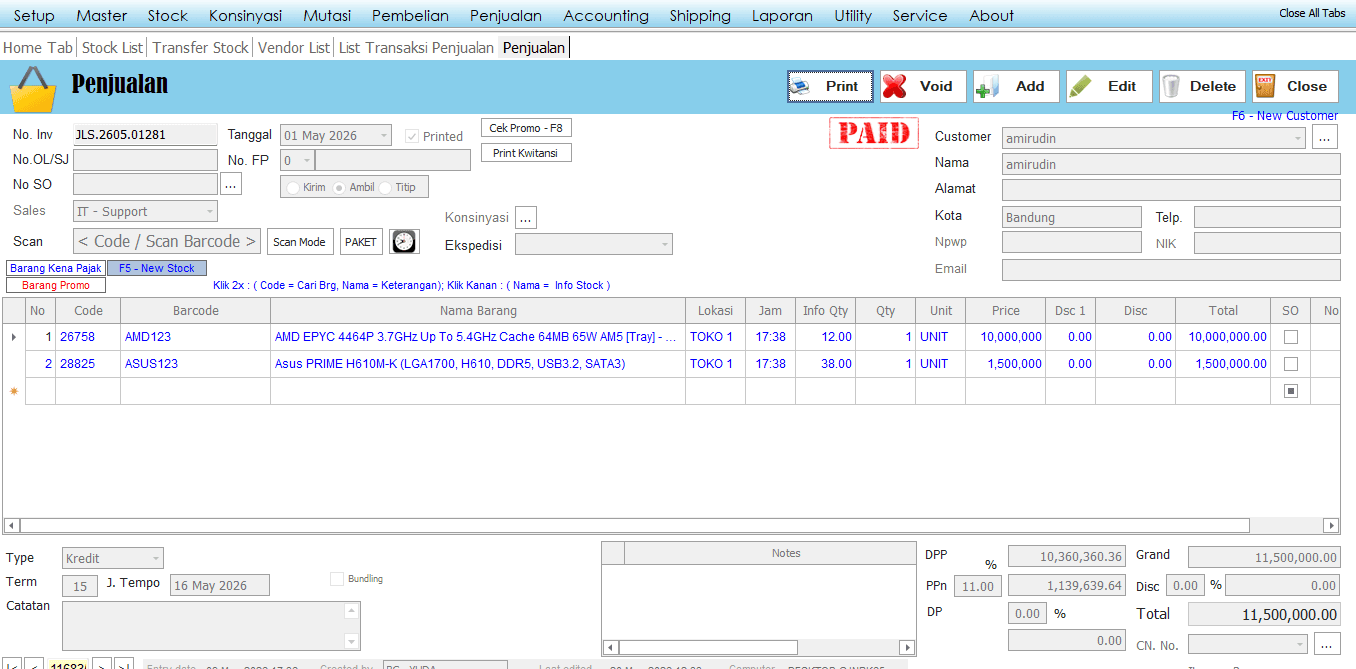Click F6 - New Customer link
The image size is (1356, 669).
(1284, 116)
